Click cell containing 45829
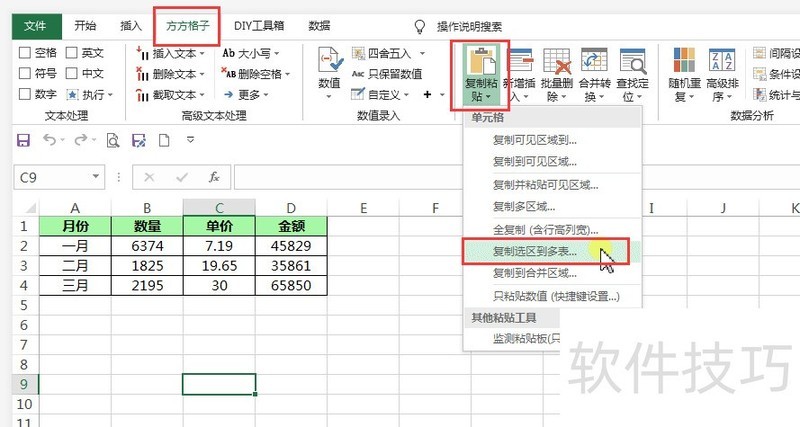This screenshot has width=800, height=427. [291, 246]
